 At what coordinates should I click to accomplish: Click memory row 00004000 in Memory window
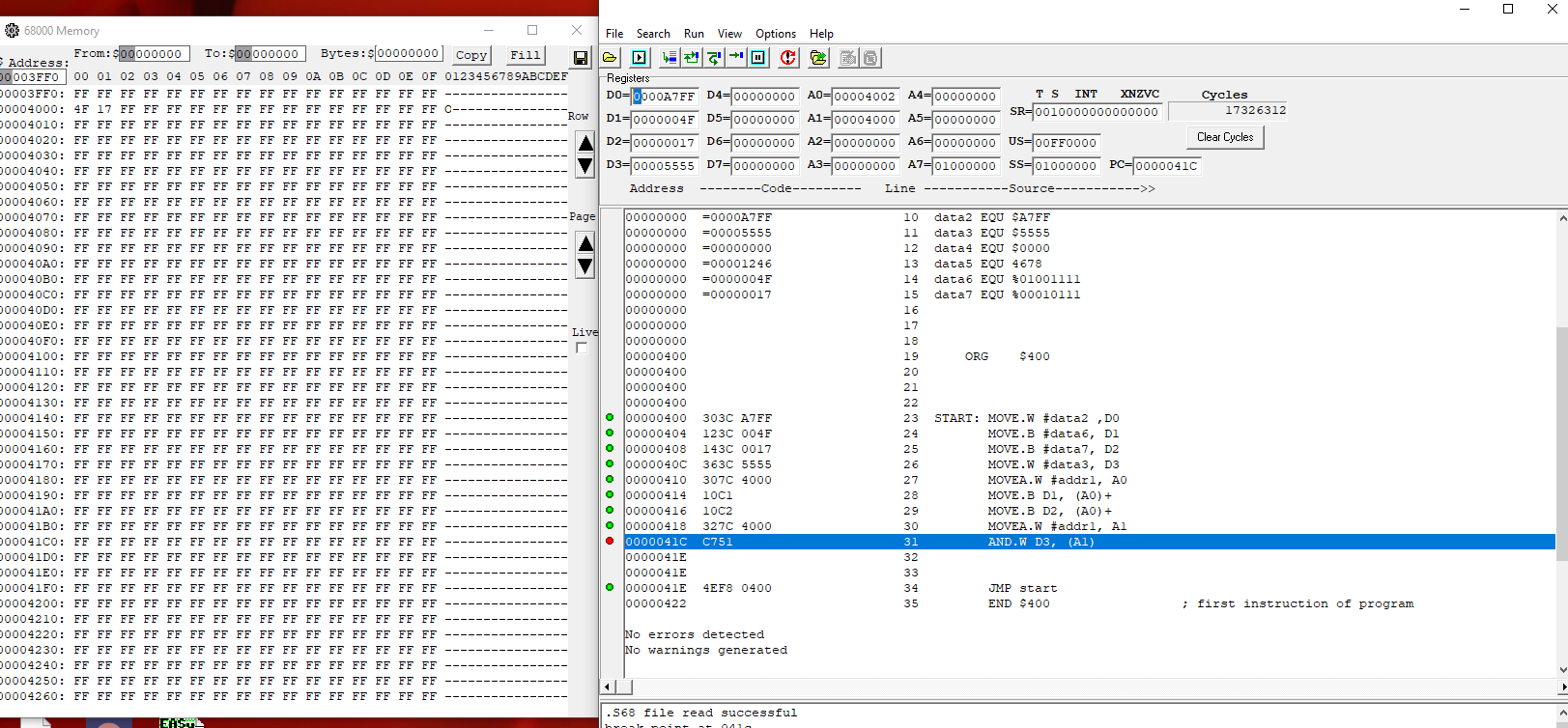point(284,109)
